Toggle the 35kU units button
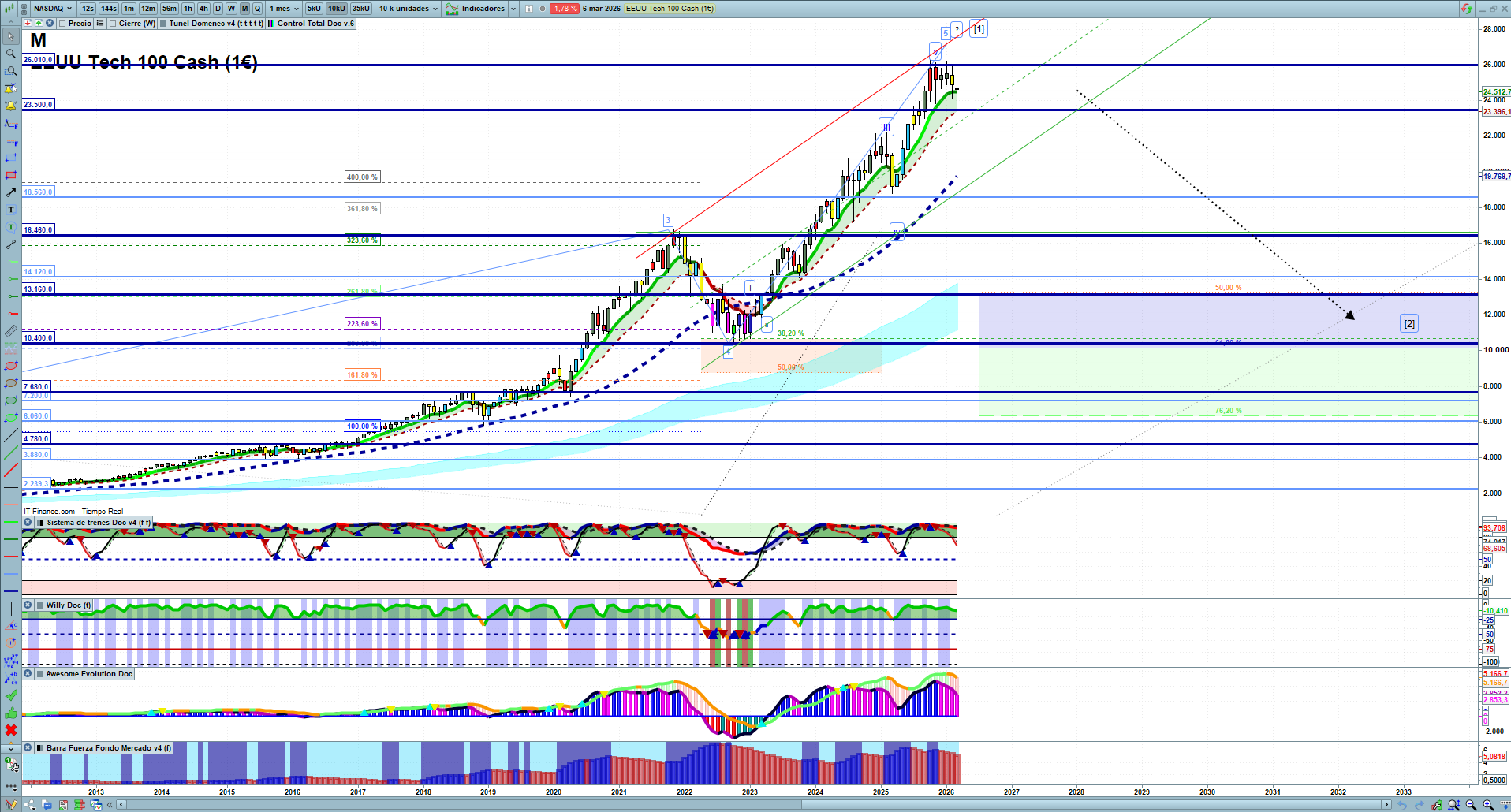Screen dimensions: 1511x812 (x=361, y=9)
